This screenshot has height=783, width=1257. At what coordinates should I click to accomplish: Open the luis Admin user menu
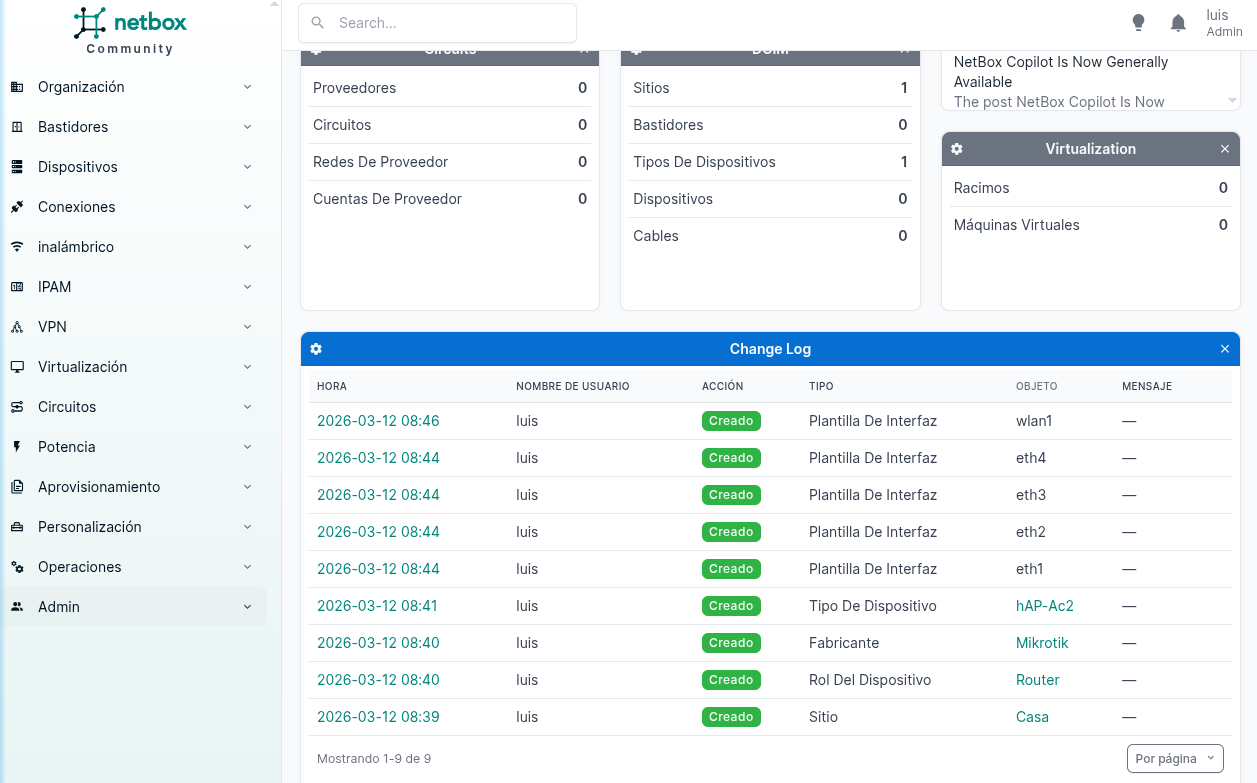pos(1223,23)
